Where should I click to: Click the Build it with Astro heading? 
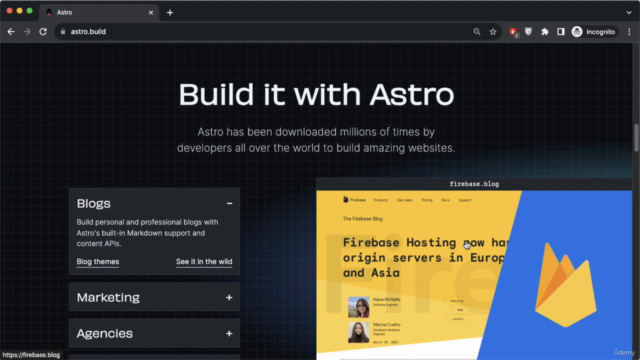(x=316, y=94)
